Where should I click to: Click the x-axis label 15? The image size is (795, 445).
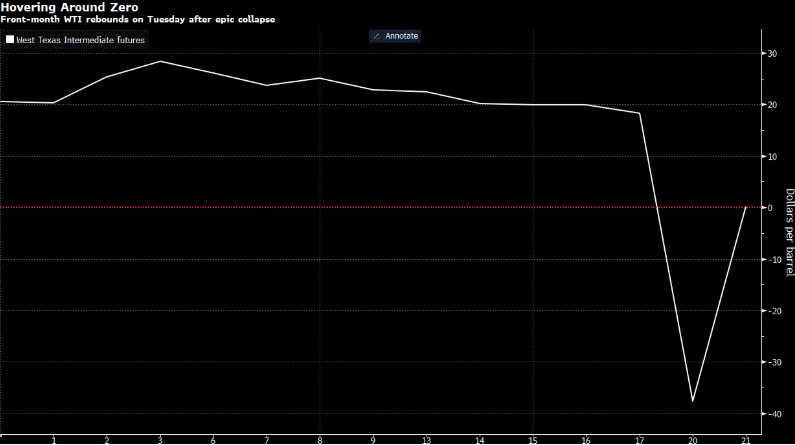tap(532, 440)
